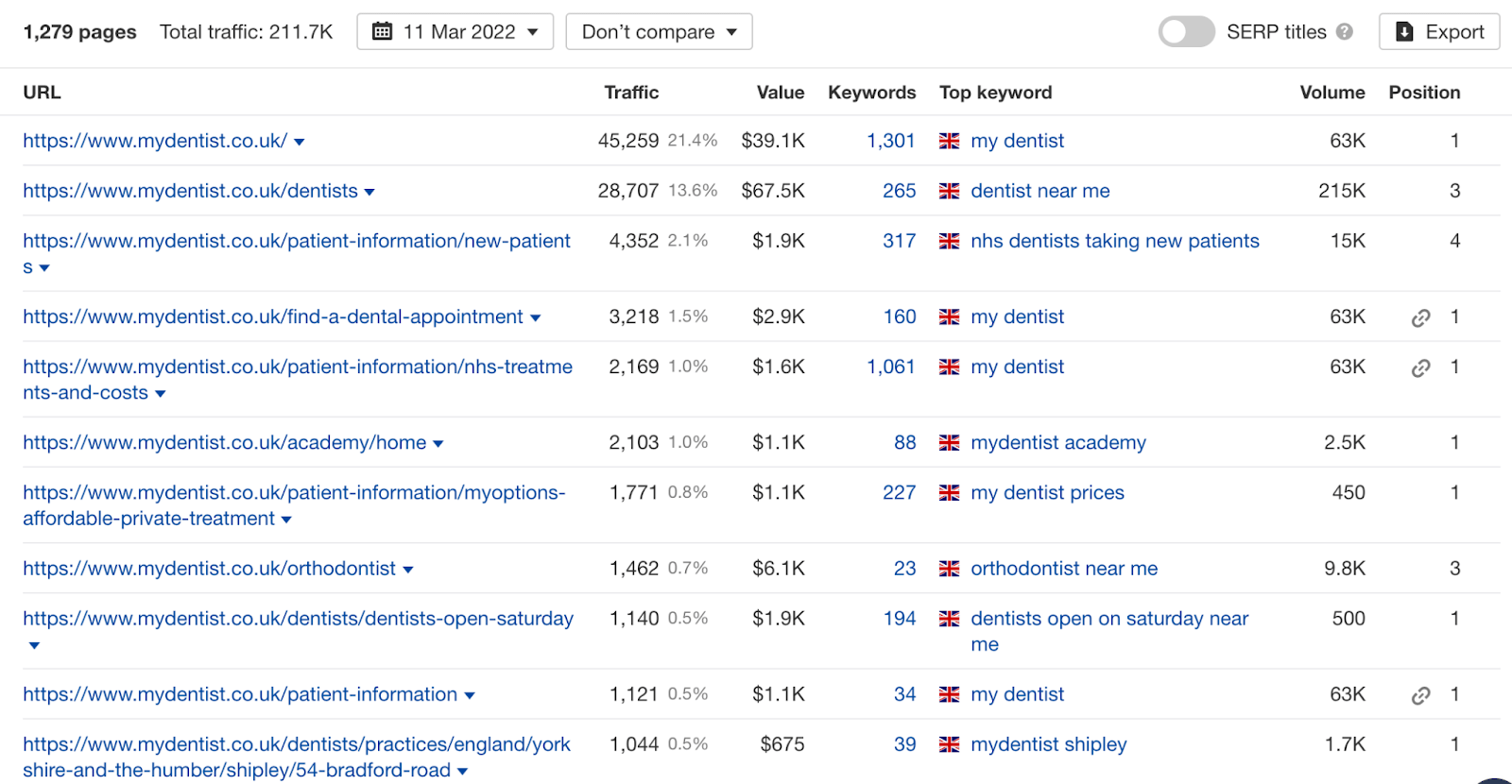Expand the arrow beside the orthodontist URL

click(408, 570)
